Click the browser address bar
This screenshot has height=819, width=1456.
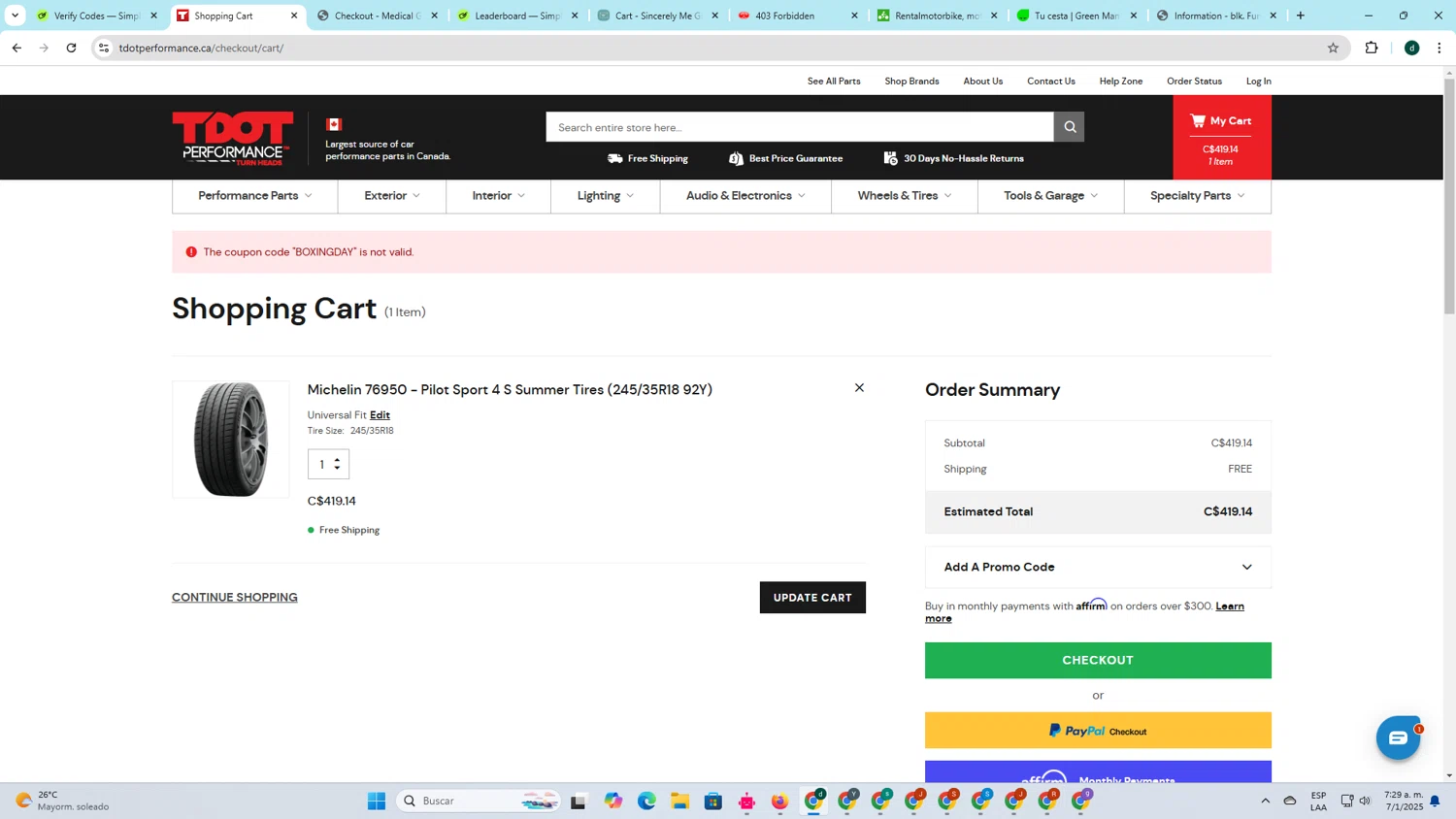click(x=718, y=48)
